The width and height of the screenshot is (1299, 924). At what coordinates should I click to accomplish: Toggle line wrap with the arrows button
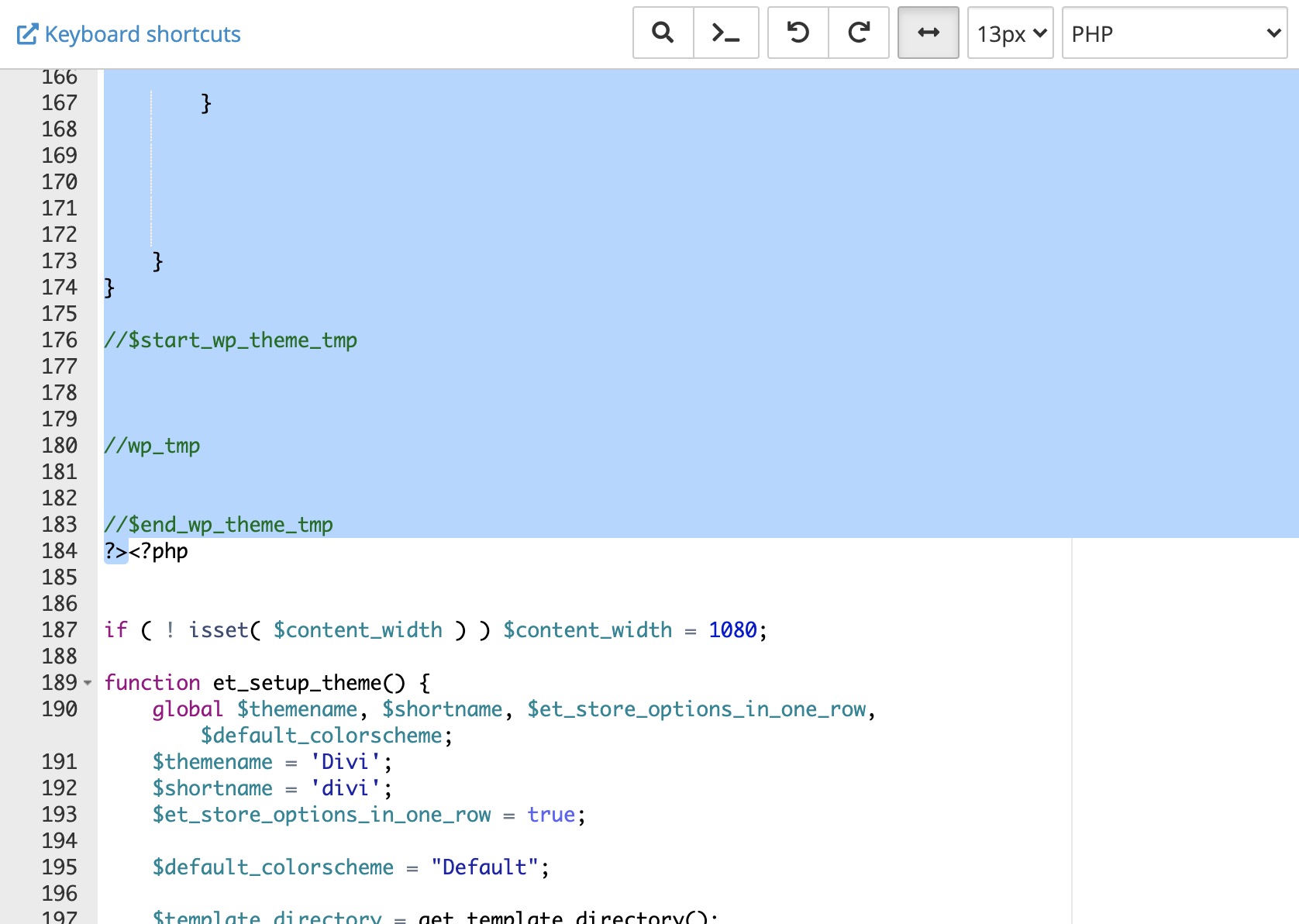(x=929, y=33)
